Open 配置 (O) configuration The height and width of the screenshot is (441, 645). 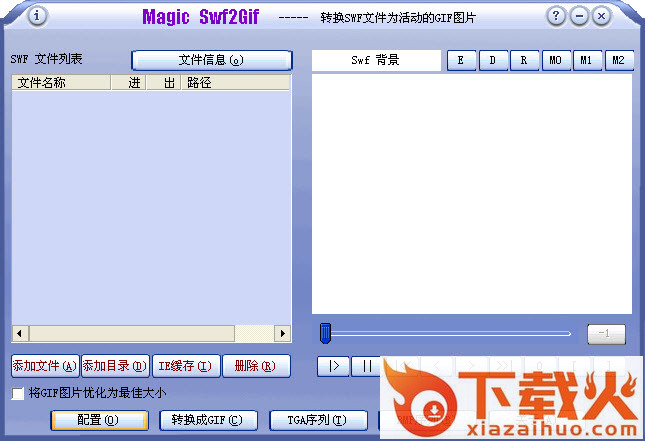(100, 420)
